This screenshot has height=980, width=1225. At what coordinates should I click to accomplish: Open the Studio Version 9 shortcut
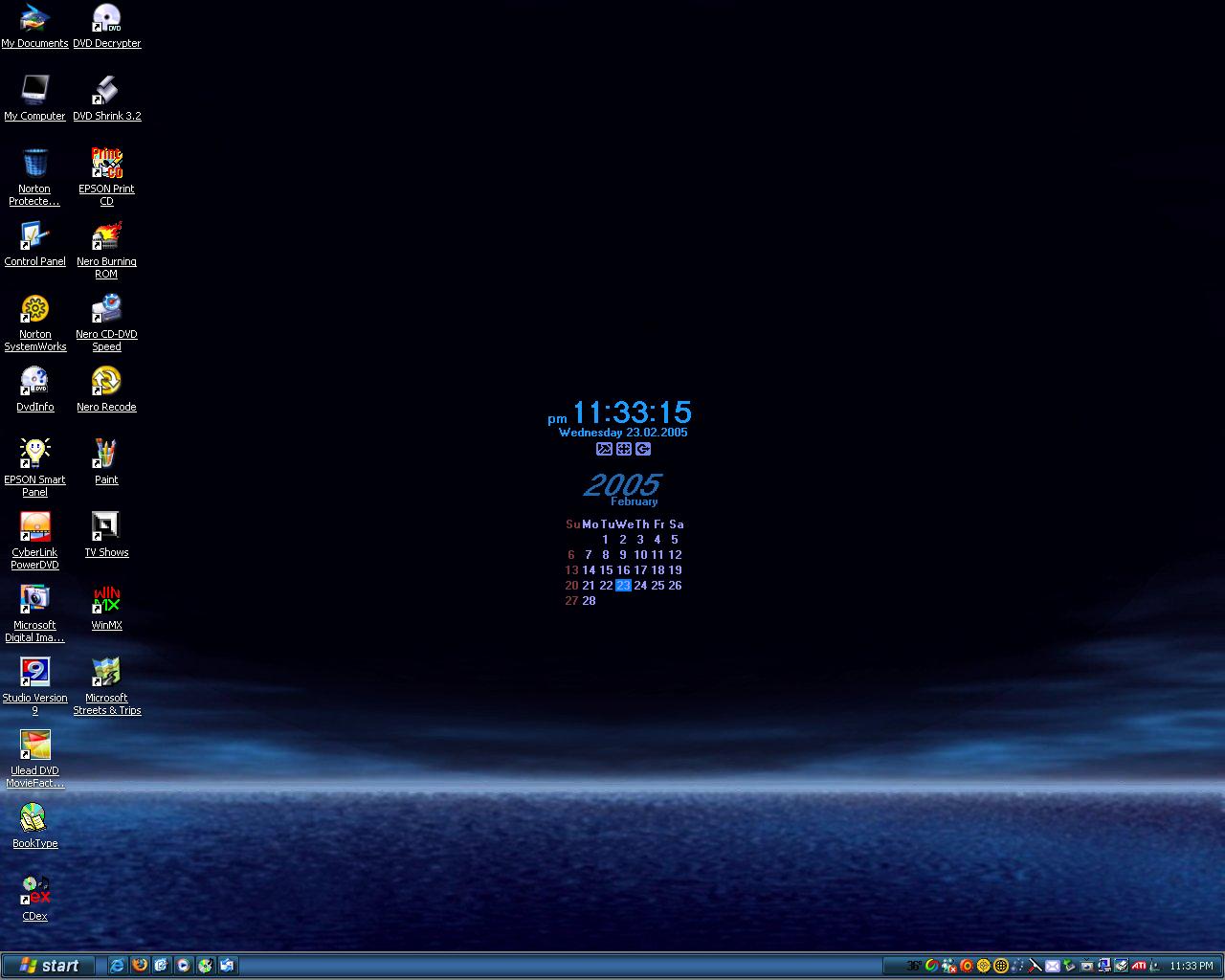tap(34, 686)
